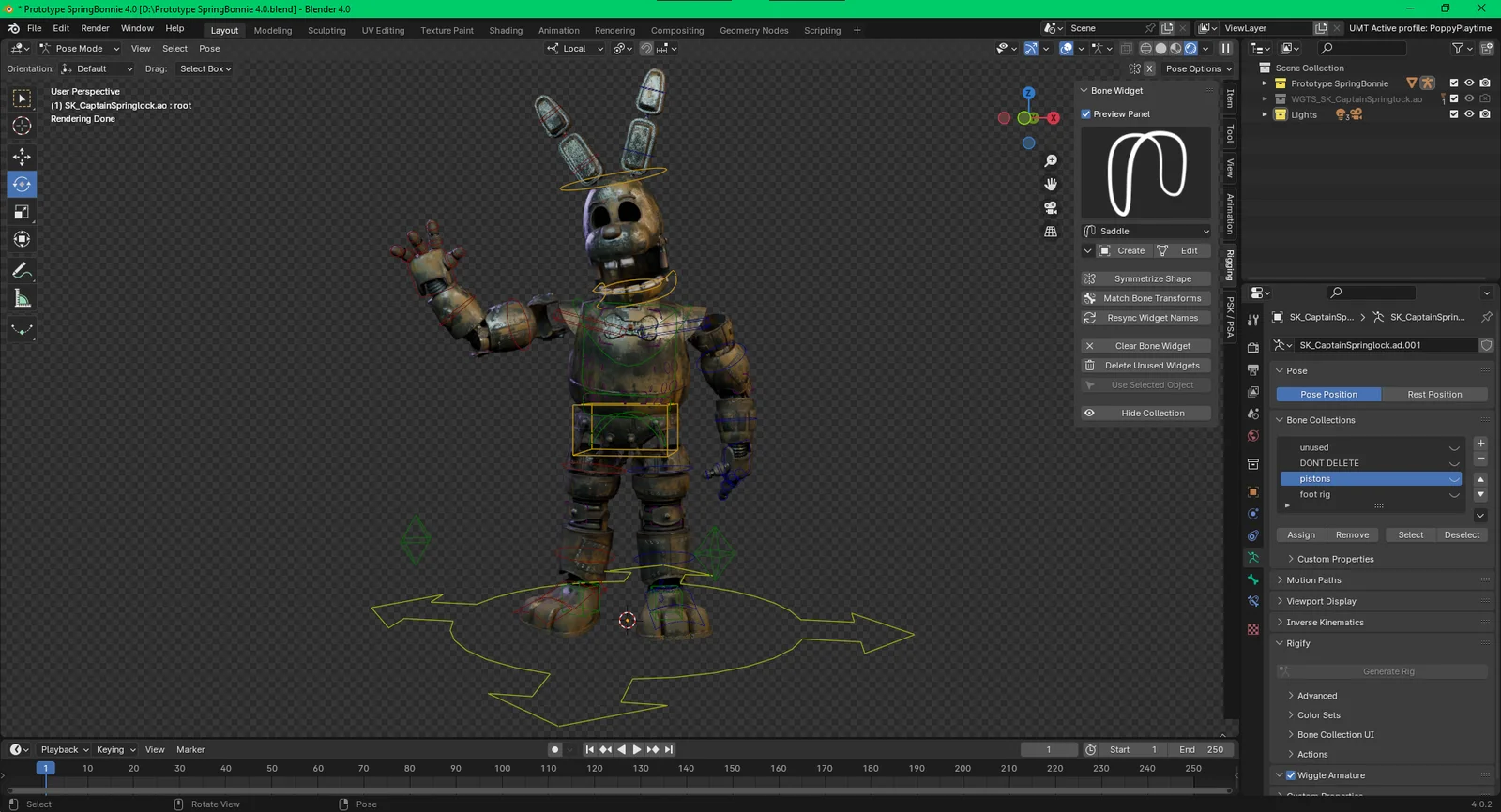
Task: Click frame 100 on the timeline ruler
Action: click(x=503, y=769)
